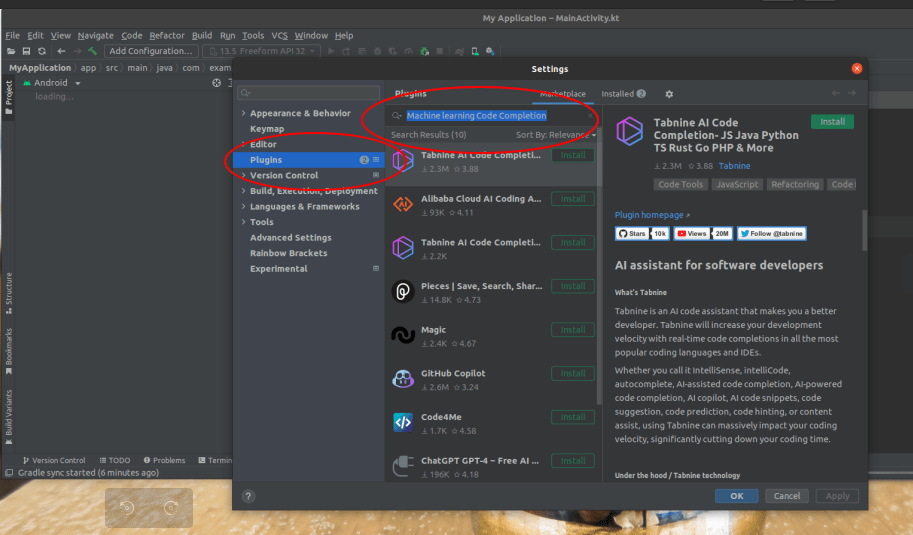913x535 pixels.
Task: Open the Plugin homepage link
Action: (x=652, y=215)
